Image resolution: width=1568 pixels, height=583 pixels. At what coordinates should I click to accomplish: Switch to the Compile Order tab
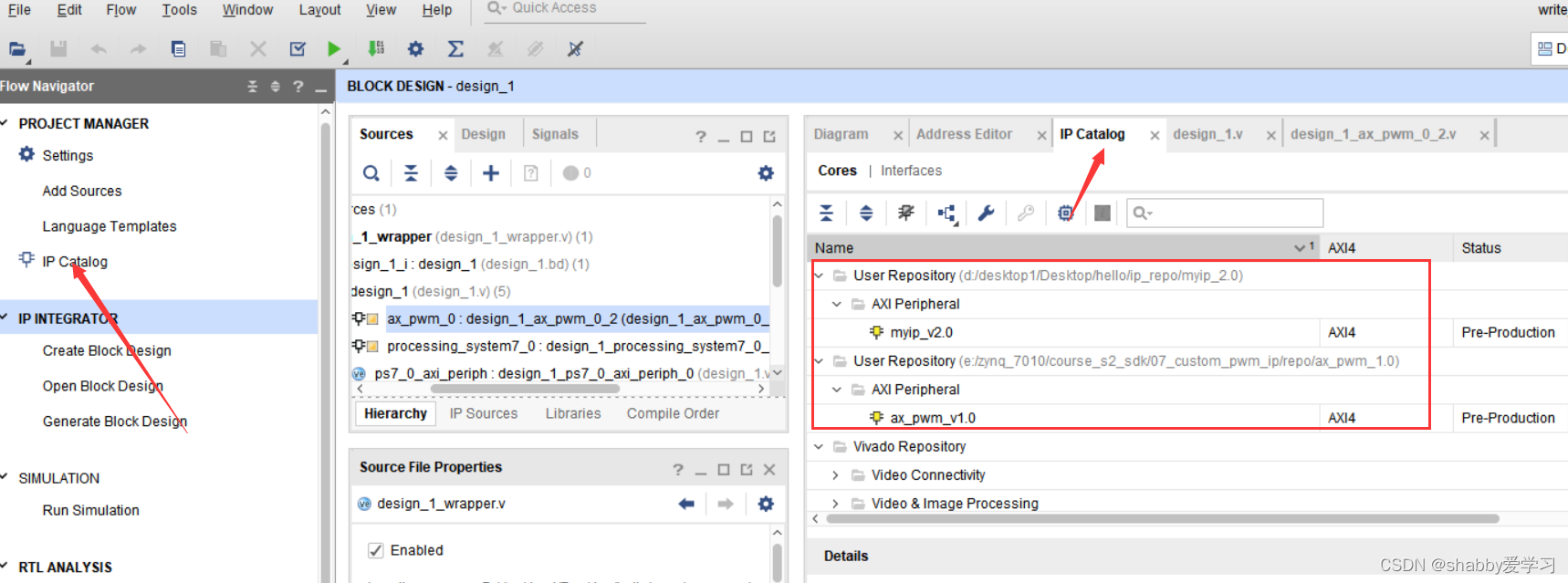673,413
